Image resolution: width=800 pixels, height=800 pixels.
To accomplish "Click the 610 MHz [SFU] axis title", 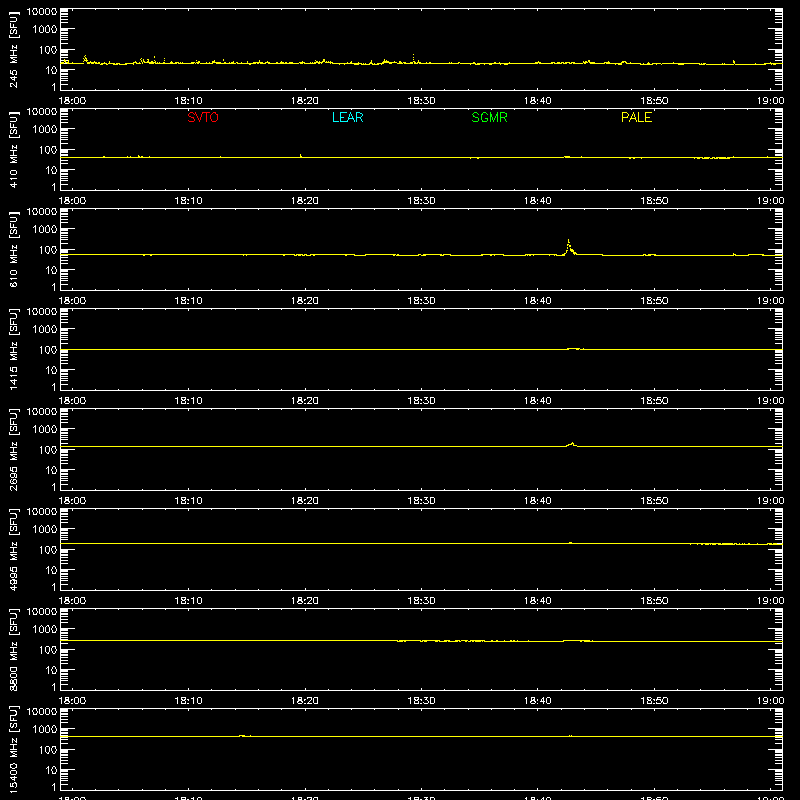I will coord(14,249).
